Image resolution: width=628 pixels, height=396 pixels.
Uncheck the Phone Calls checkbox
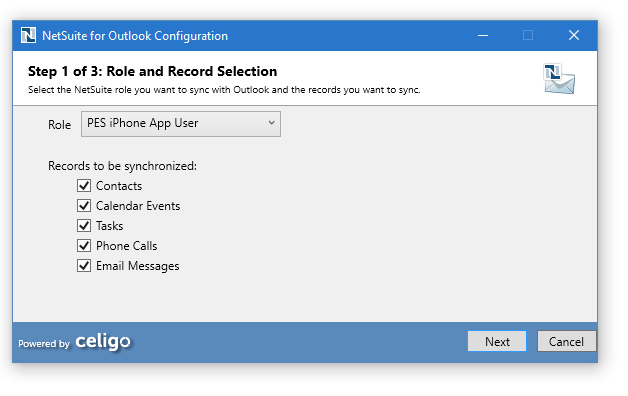84,246
